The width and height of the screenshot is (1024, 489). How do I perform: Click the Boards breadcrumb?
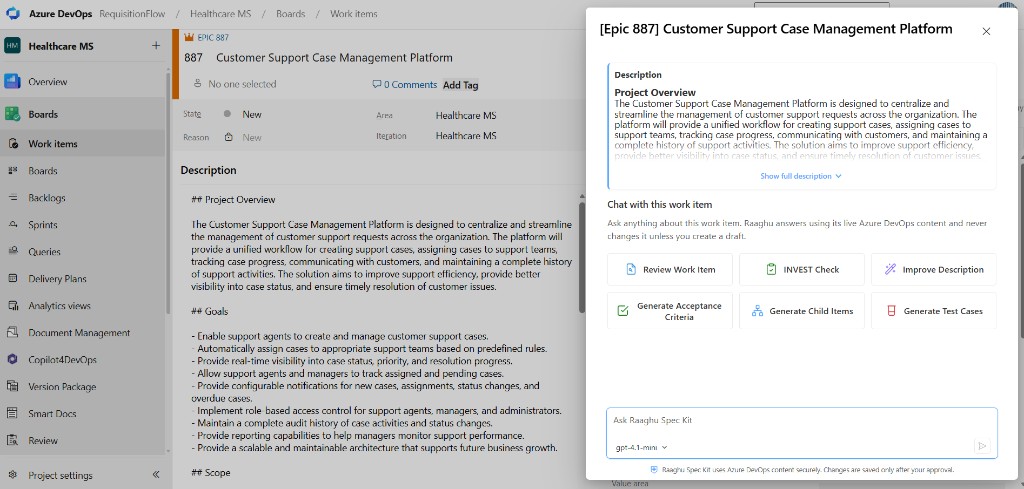pyautogui.click(x=291, y=14)
